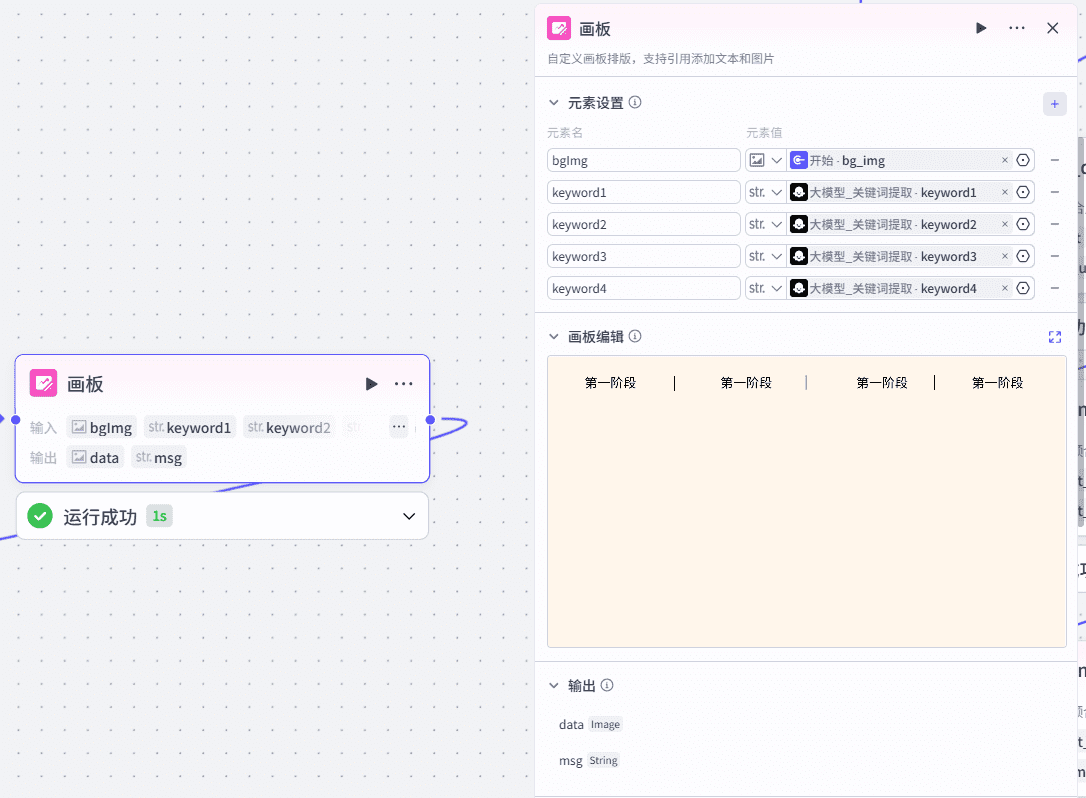This screenshot has width=1086, height=798.
Task: Click info icon next to 元素设置
Action: pos(635,102)
